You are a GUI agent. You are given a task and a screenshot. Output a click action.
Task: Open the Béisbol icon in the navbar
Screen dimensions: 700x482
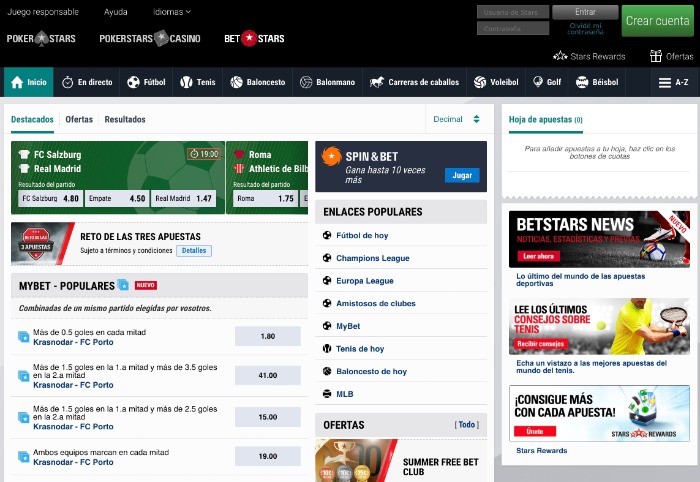click(x=582, y=82)
